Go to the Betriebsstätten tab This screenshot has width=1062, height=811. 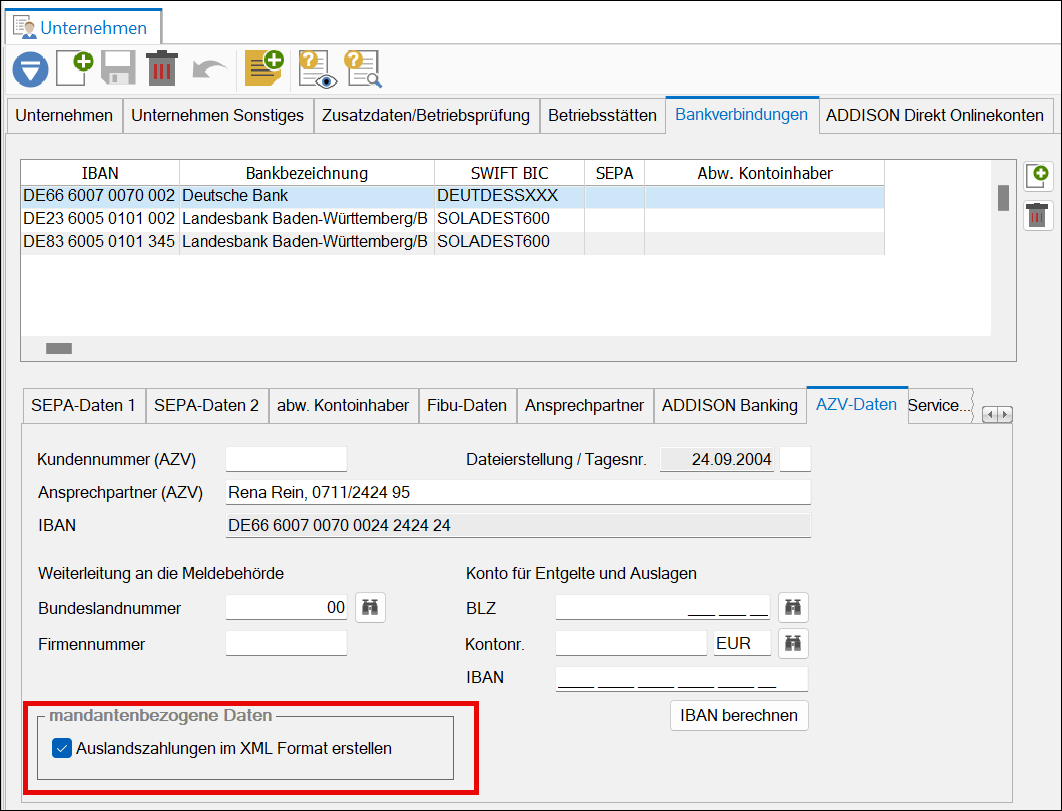pos(602,116)
